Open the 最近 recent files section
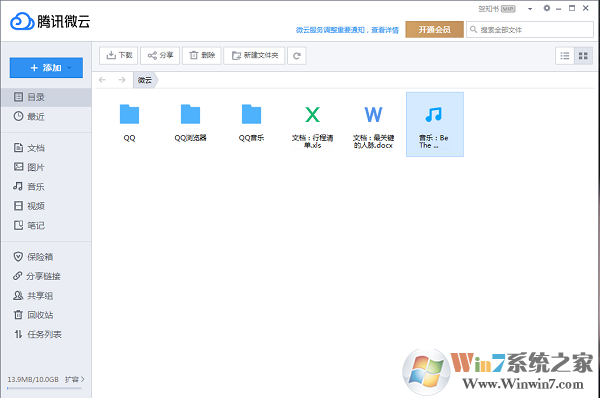Screen dimensions: 600x398 [x=46, y=116]
